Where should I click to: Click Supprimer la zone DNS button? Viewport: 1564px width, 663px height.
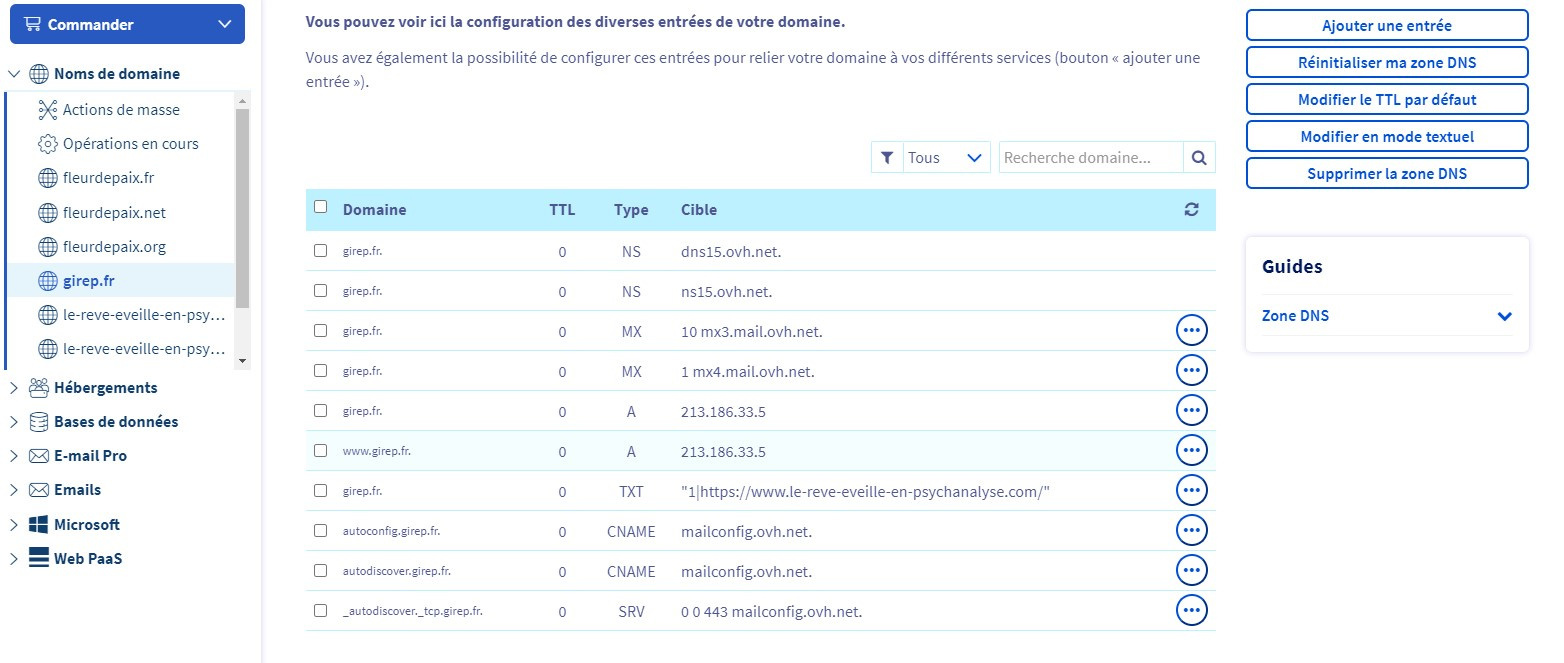point(1387,173)
